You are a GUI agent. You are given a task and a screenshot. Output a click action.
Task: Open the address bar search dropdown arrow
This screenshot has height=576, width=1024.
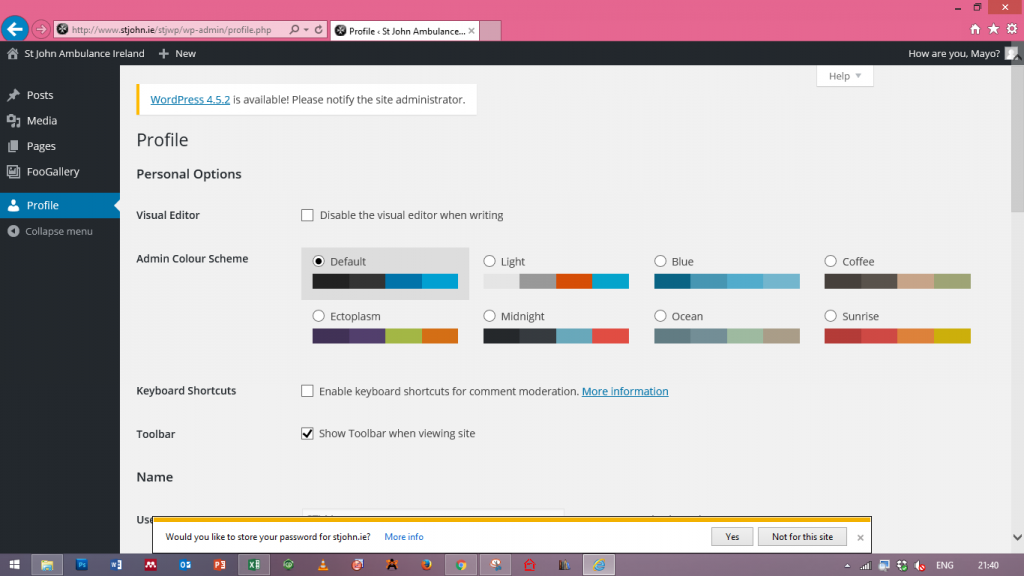(x=305, y=30)
